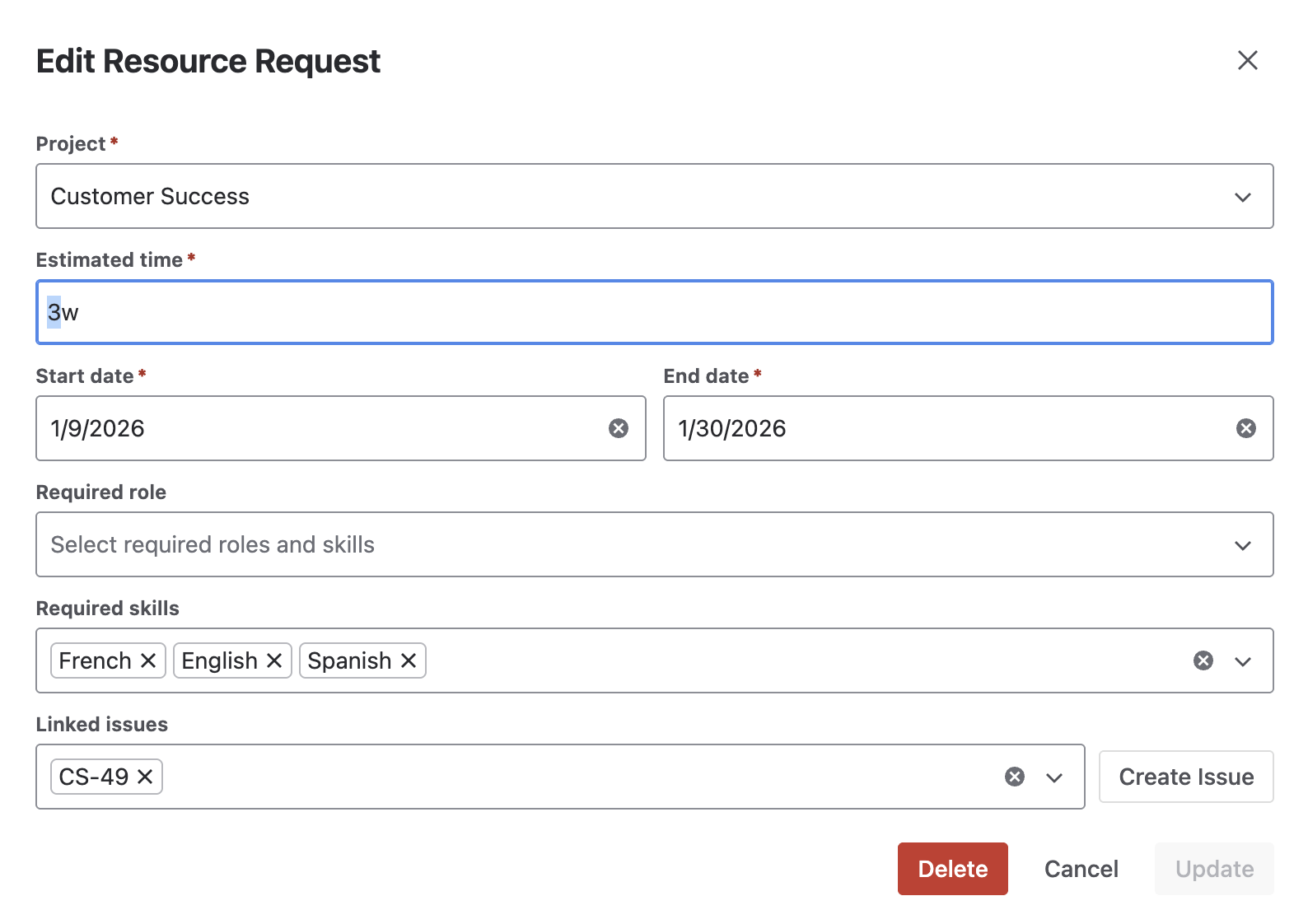Focus the Estimated time input field
The image size is (1308, 924).
click(654, 312)
